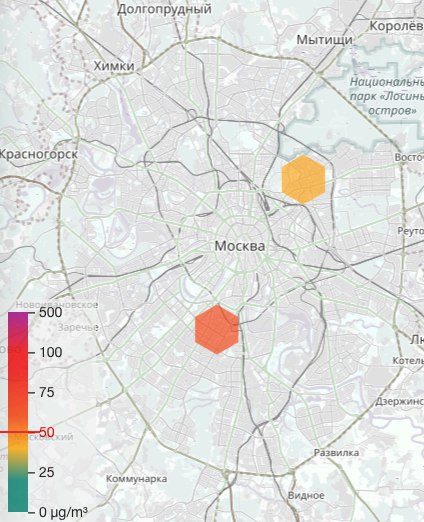Screen dimensions: 424x522
Task: Click the Дзержинский label
Action: [400, 401]
